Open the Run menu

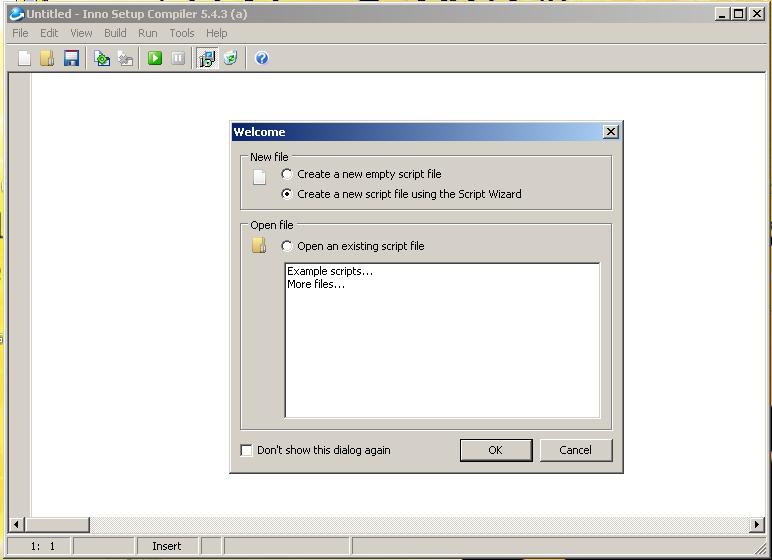148,33
